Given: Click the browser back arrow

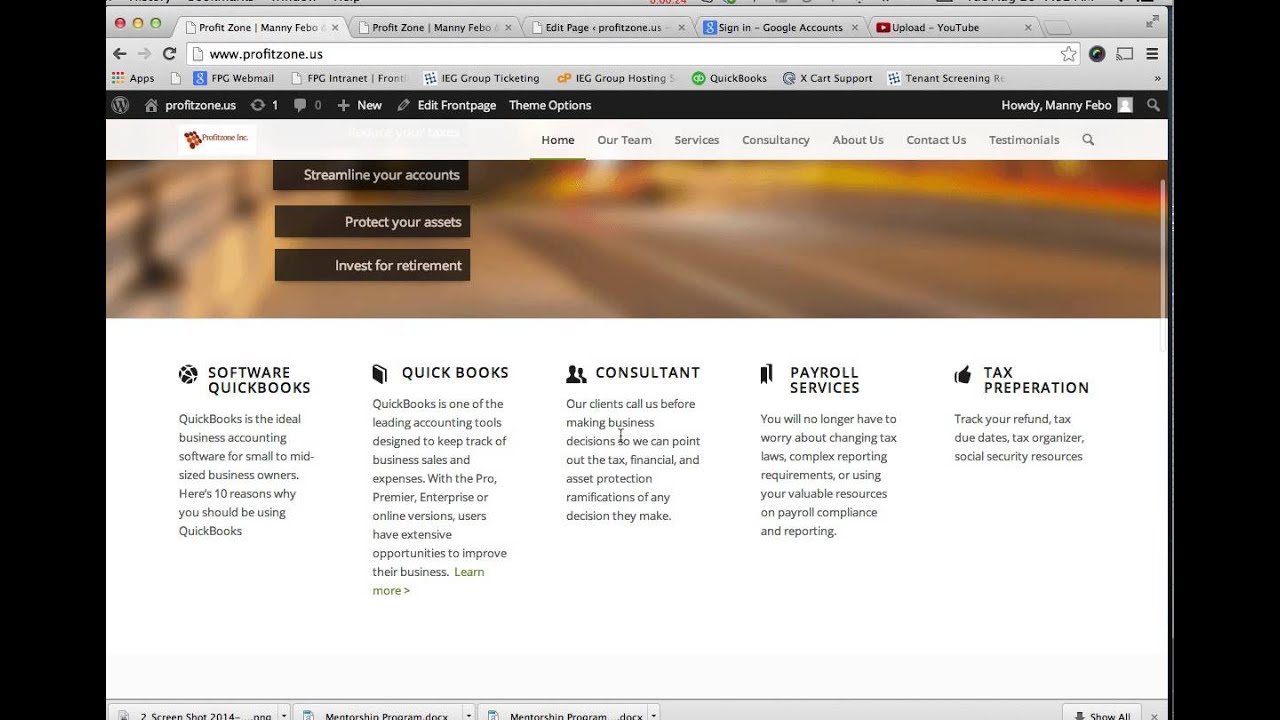Looking at the screenshot, I should pyautogui.click(x=120, y=54).
